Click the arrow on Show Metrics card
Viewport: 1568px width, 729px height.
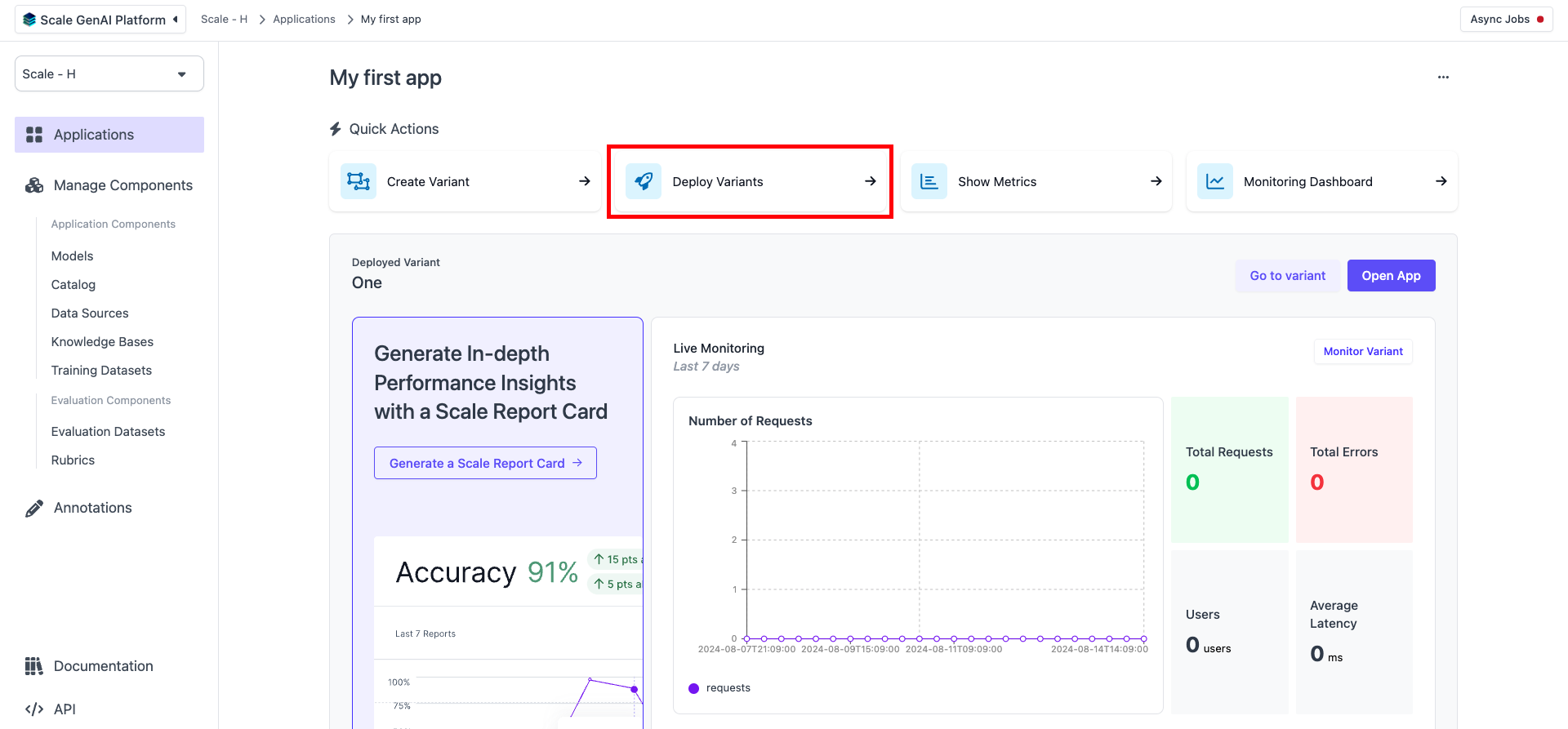click(x=1156, y=181)
